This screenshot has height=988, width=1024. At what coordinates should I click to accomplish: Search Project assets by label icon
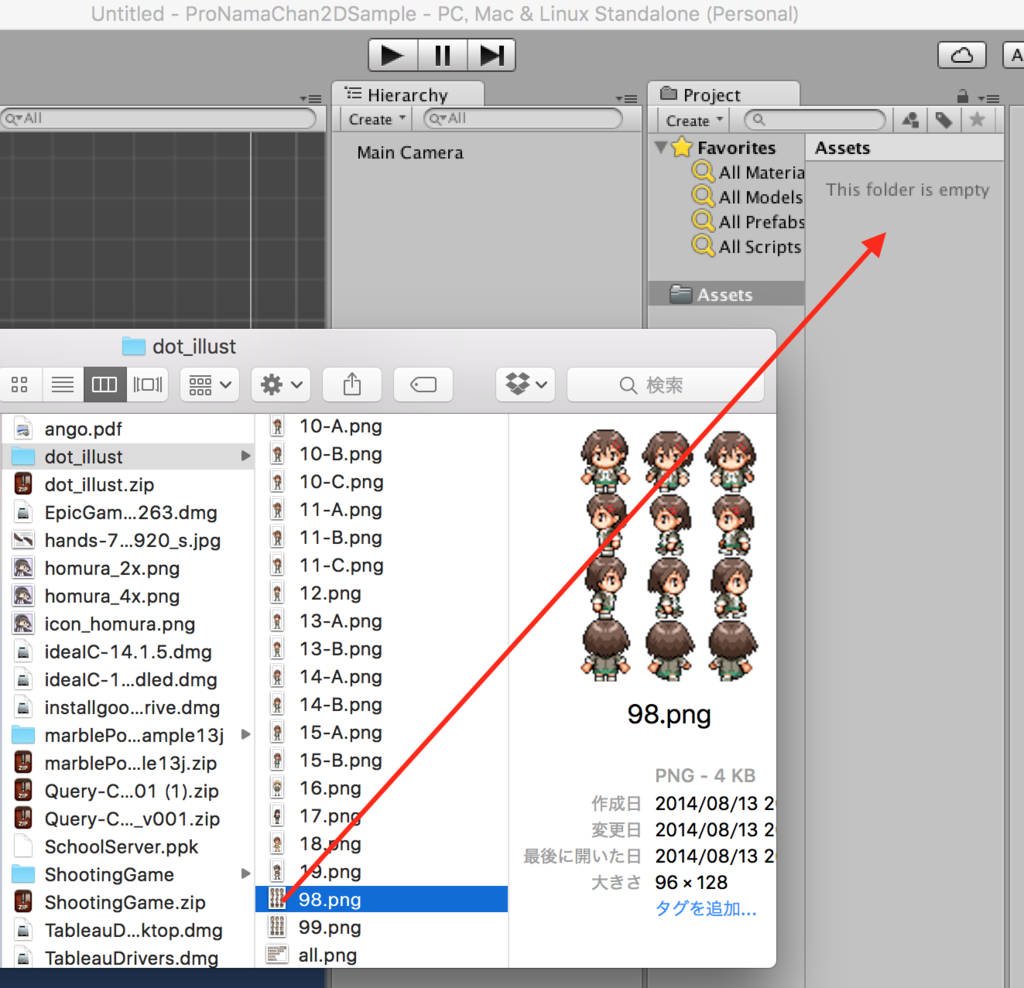(944, 120)
